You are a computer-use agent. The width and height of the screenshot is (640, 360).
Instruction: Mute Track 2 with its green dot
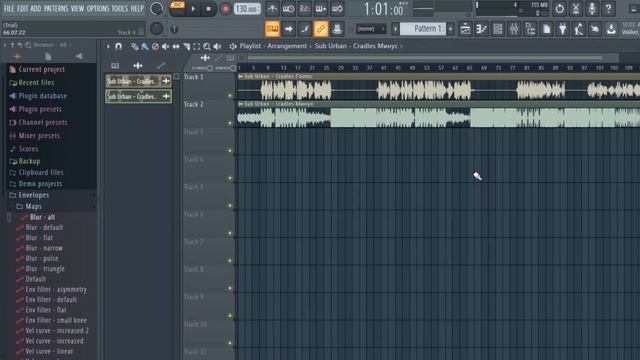[230, 123]
